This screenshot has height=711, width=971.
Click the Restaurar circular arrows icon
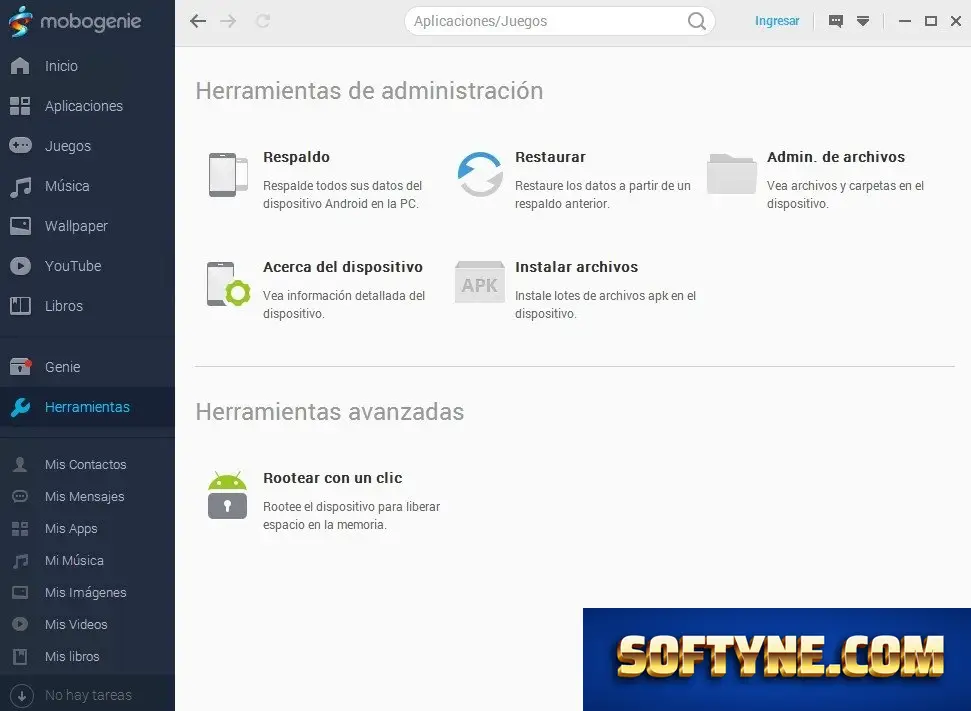click(480, 175)
